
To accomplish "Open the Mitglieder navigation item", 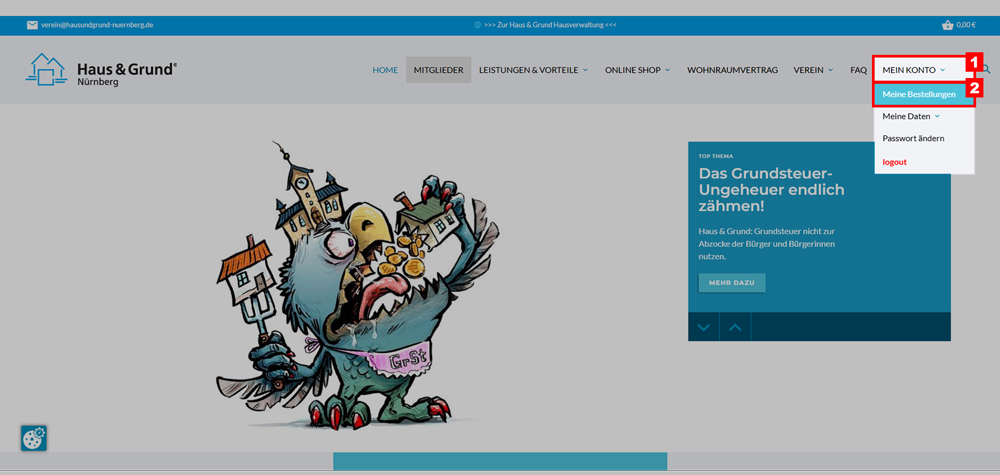I will point(438,70).
